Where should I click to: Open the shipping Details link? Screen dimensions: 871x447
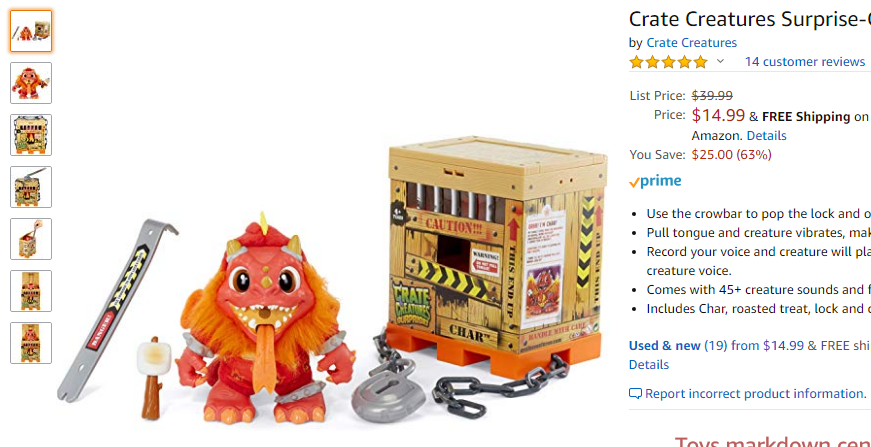(x=767, y=135)
